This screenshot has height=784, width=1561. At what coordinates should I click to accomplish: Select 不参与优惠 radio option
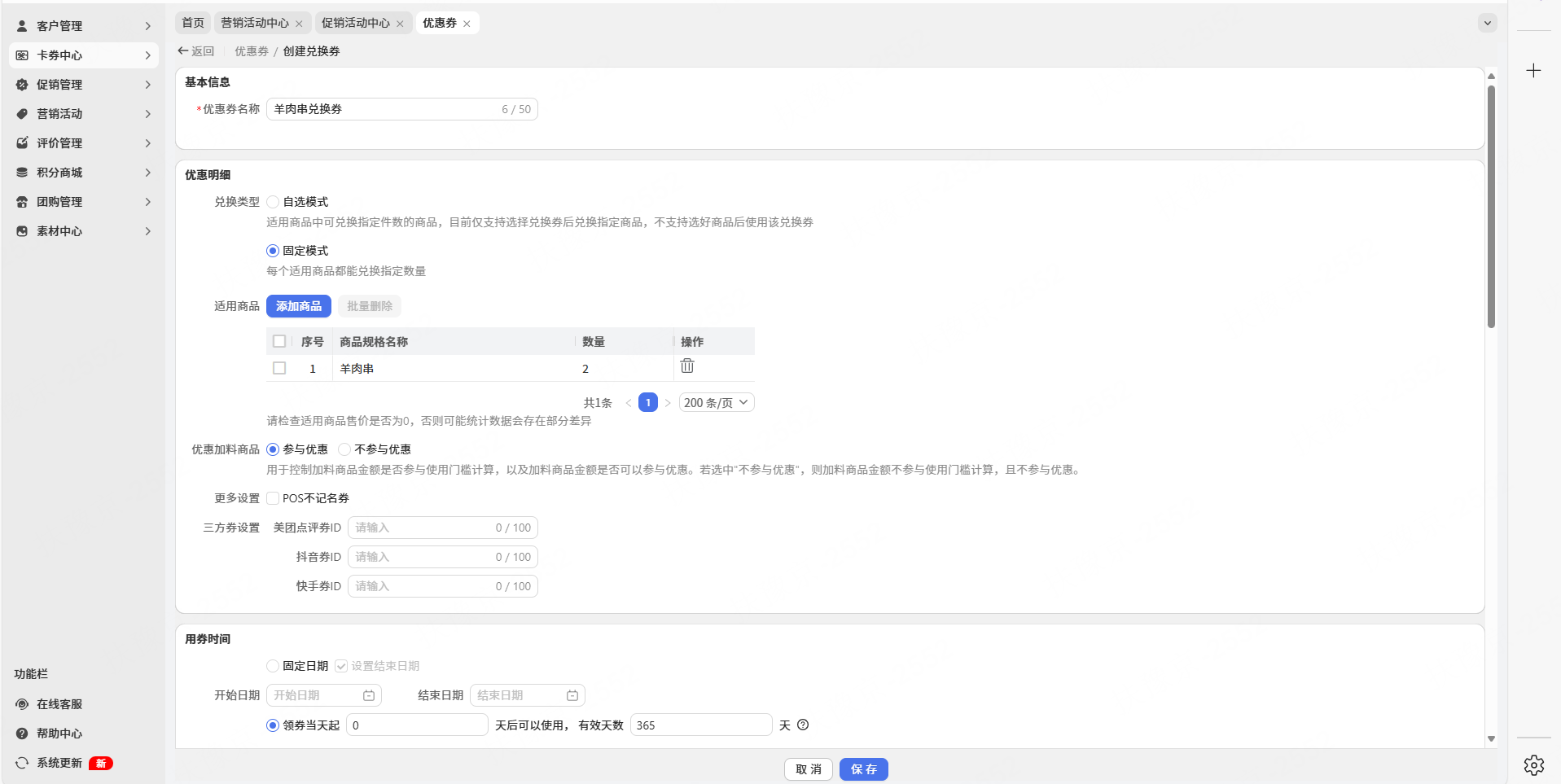pyautogui.click(x=344, y=449)
